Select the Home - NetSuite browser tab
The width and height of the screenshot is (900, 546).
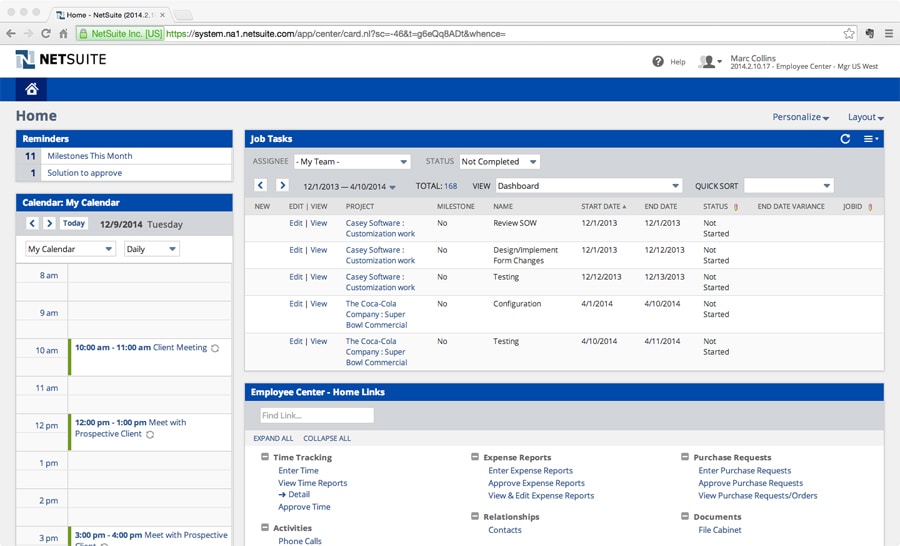coord(109,15)
